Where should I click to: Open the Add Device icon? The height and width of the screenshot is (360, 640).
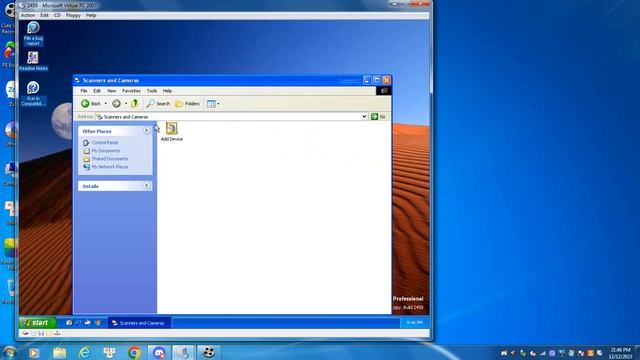(x=171, y=132)
